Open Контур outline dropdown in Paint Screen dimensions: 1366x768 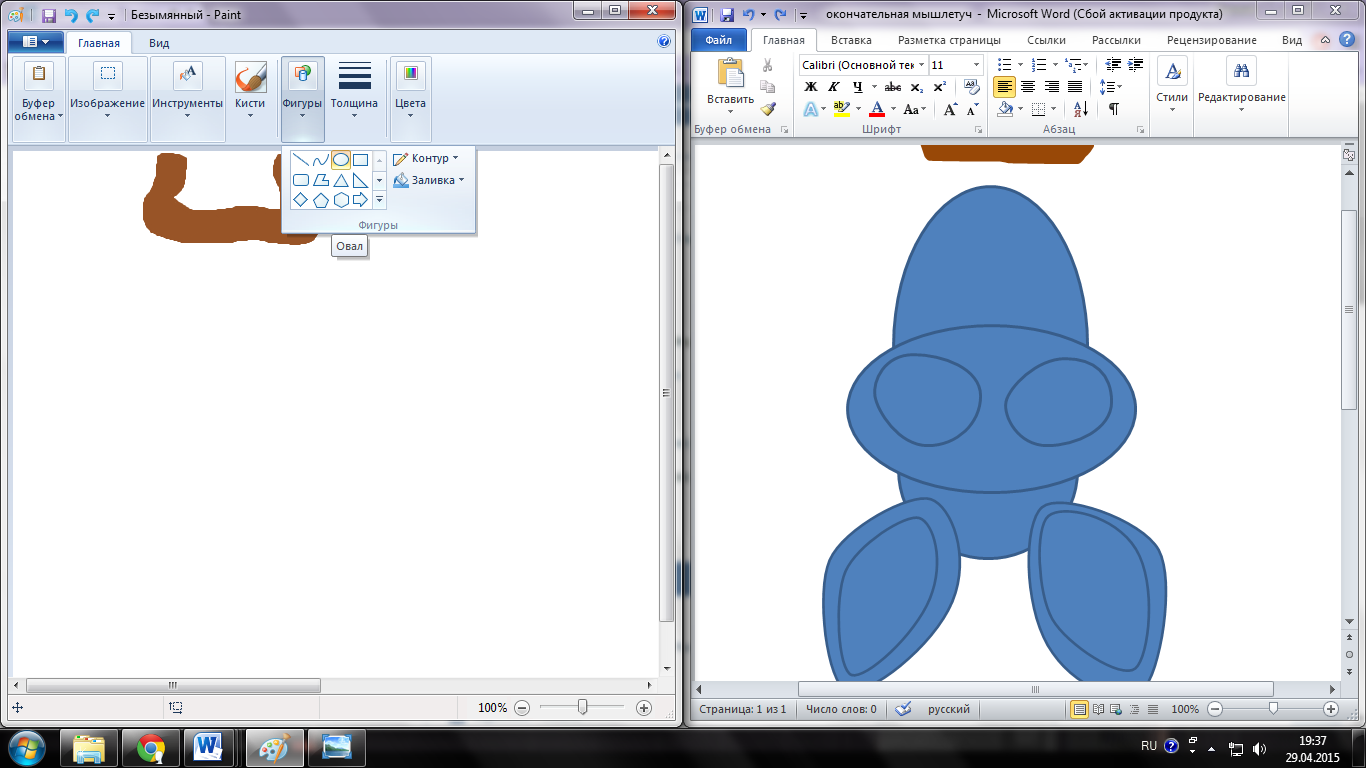[x=426, y=158]
